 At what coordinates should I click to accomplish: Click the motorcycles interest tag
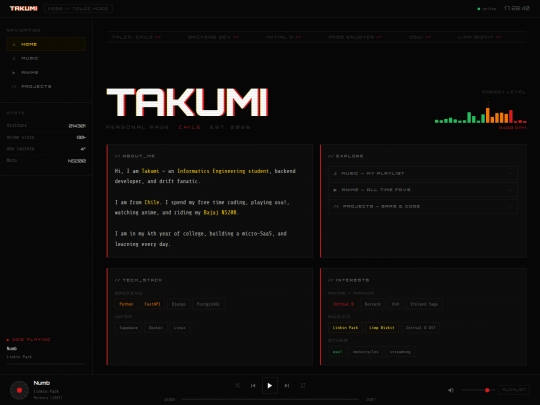366,352
